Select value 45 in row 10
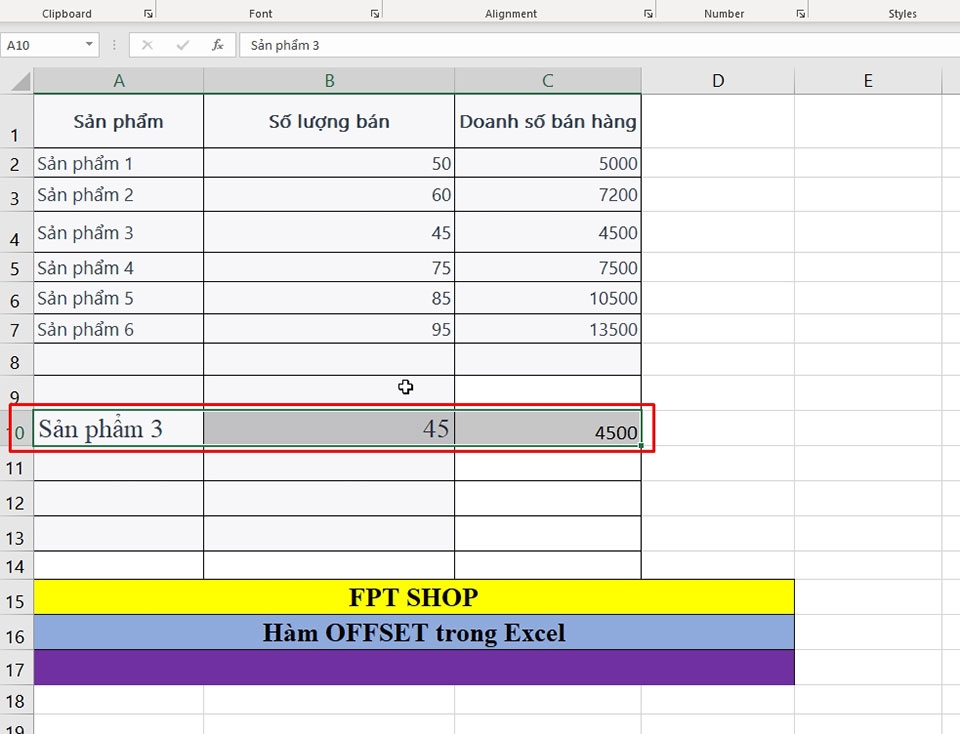Image resolution: width=960 pixels, height=734 pixels. (329, 429)
